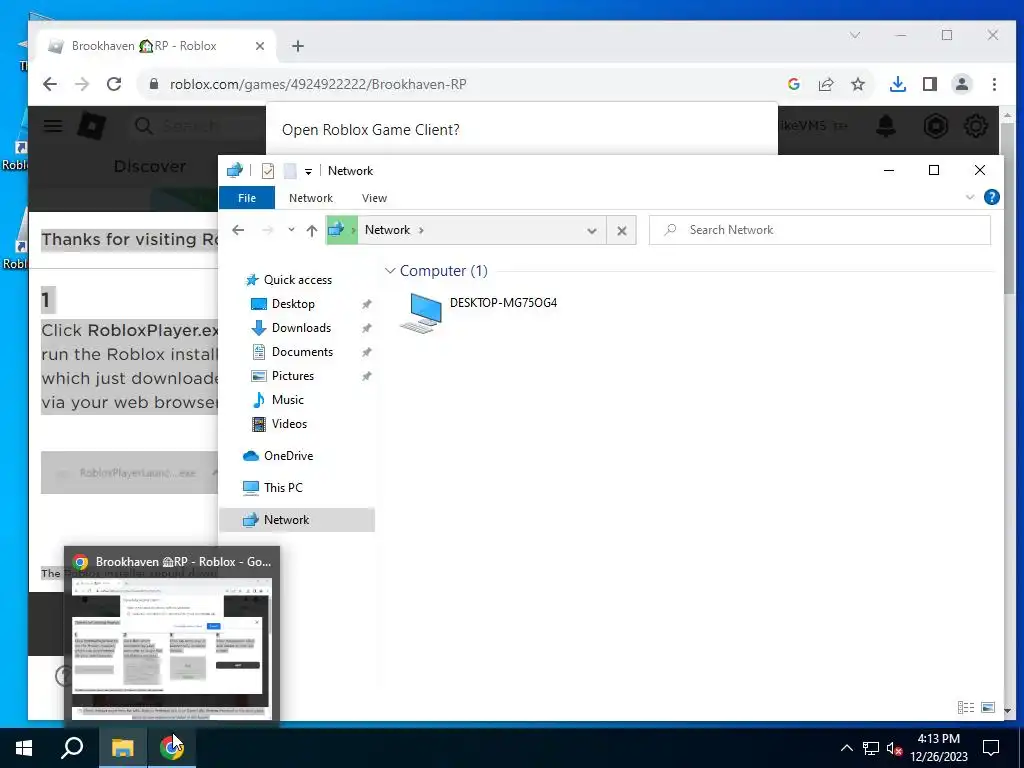The image size is (1024, 768).
Task: Open Videos in the navigation pane
Action: point(289,424)
